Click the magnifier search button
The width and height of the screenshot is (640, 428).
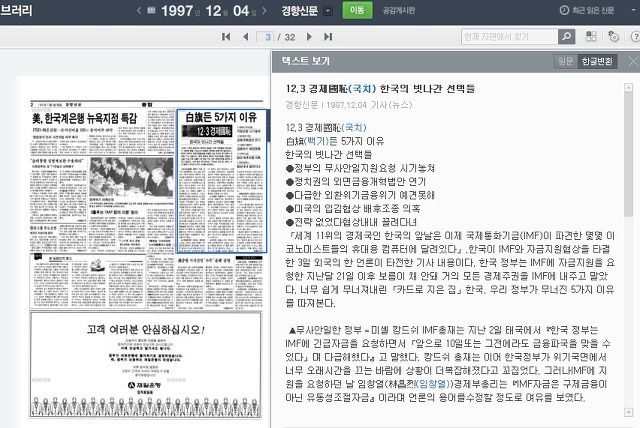pos(567,37)
